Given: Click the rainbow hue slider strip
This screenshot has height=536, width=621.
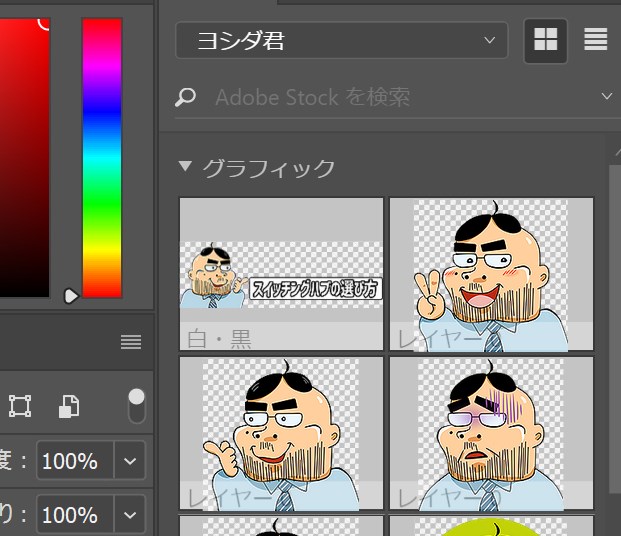Looking at the screenshot, I should pyautogui.click(x=102, y=158).
